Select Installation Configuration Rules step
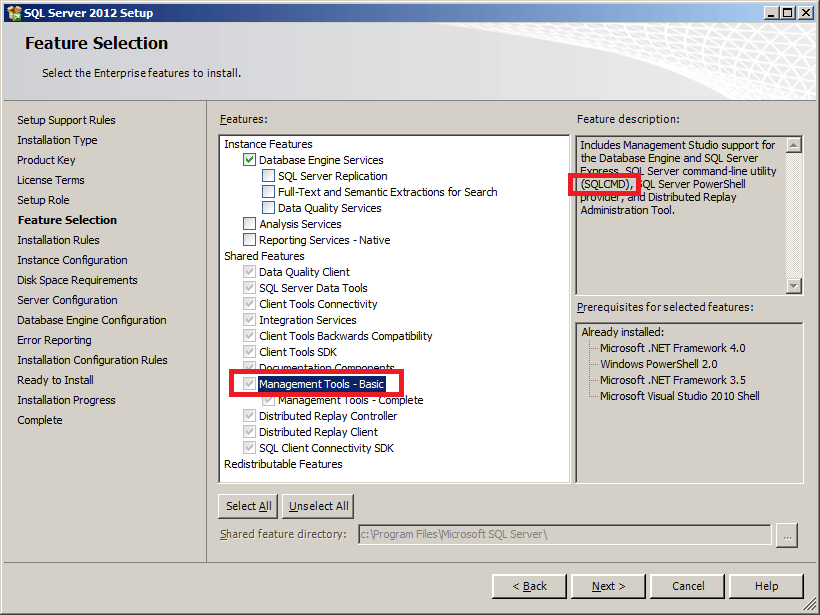820x615 pixels. (x=92, y=360)
